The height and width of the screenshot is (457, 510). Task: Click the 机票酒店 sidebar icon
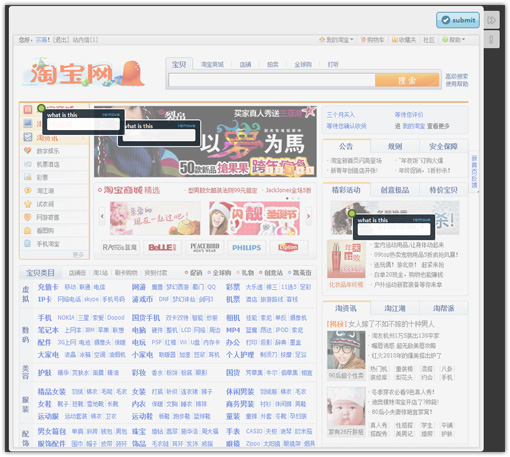coord(28,164)
